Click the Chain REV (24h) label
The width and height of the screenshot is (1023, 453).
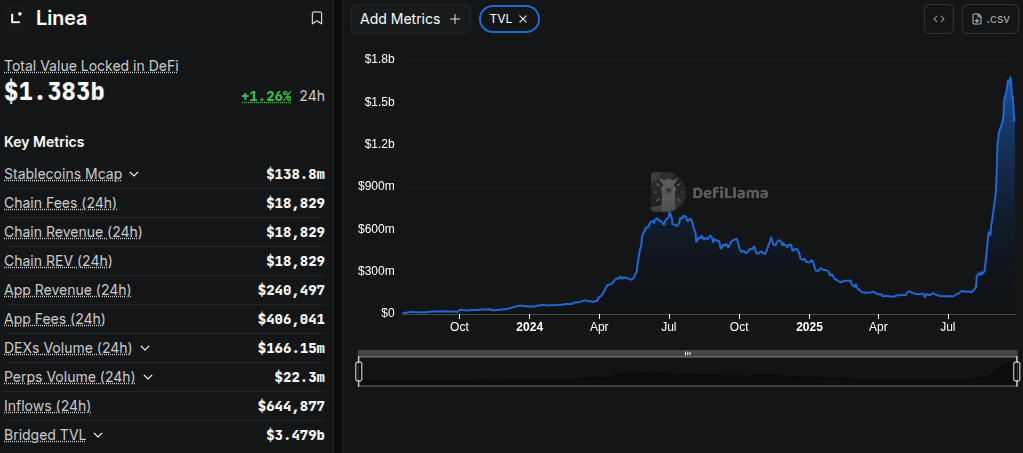click(58, 261)
